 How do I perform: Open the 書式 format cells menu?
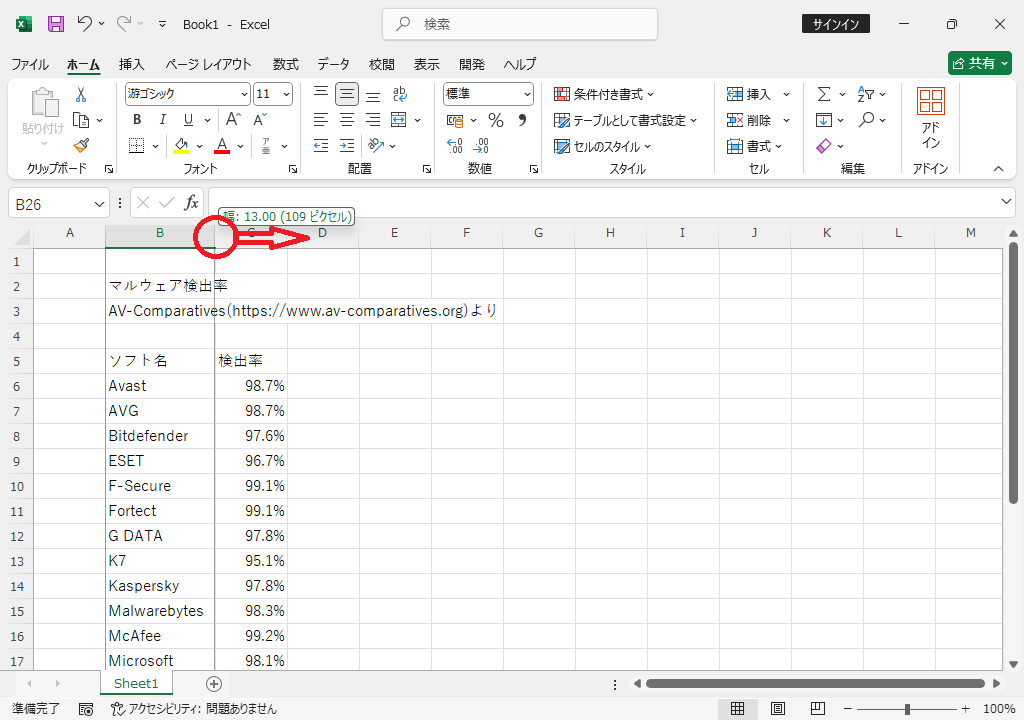[x=754, y=146]
